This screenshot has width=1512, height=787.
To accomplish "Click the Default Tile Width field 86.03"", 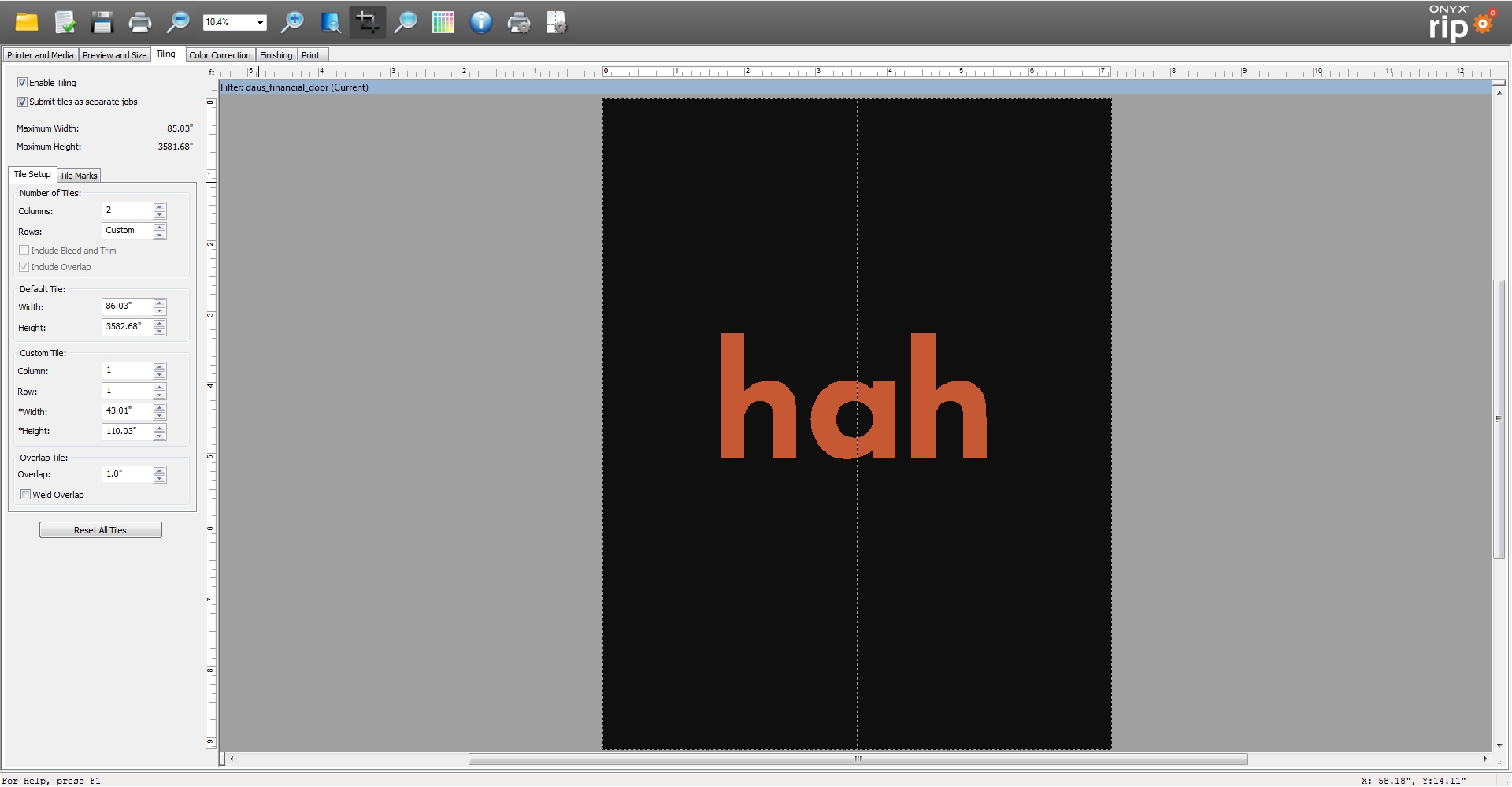I will click(128, 306).
